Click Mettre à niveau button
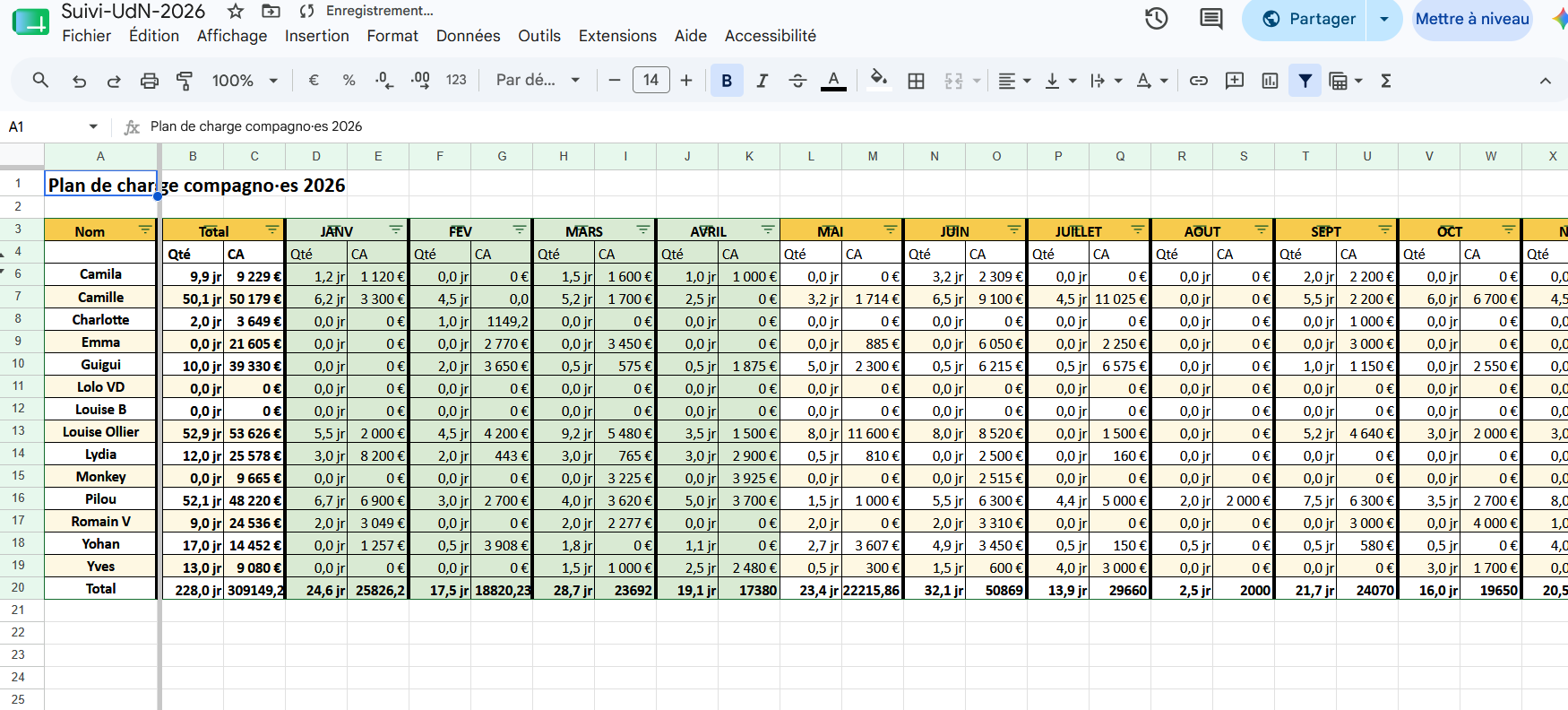Viewport: 1568px width, 710px height. click(1472, 19)
